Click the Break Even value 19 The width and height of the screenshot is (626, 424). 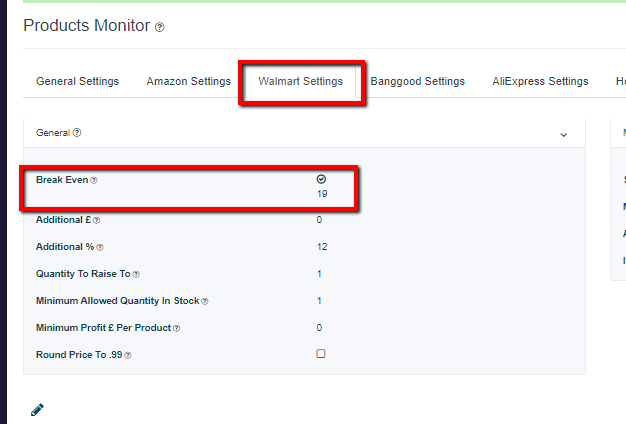click(322, 194)
